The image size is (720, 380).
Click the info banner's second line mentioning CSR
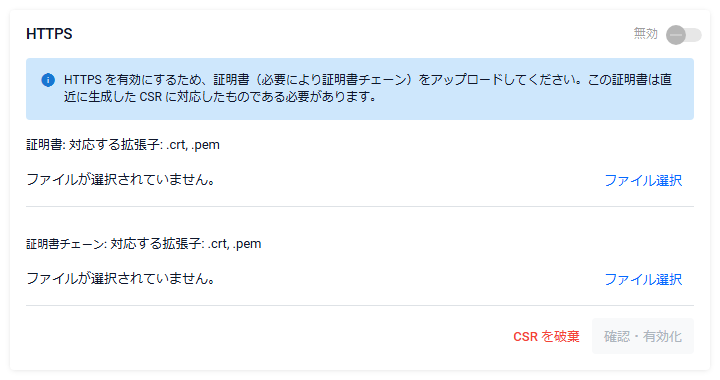220,96
